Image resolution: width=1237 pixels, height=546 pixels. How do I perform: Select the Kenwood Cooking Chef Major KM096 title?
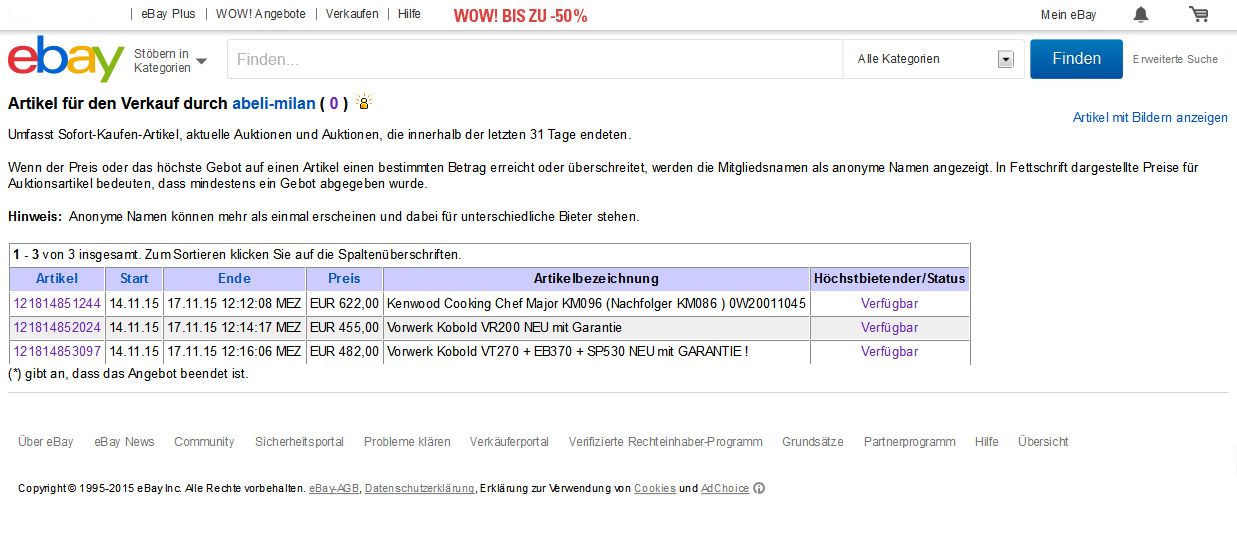tap(596, 303)
